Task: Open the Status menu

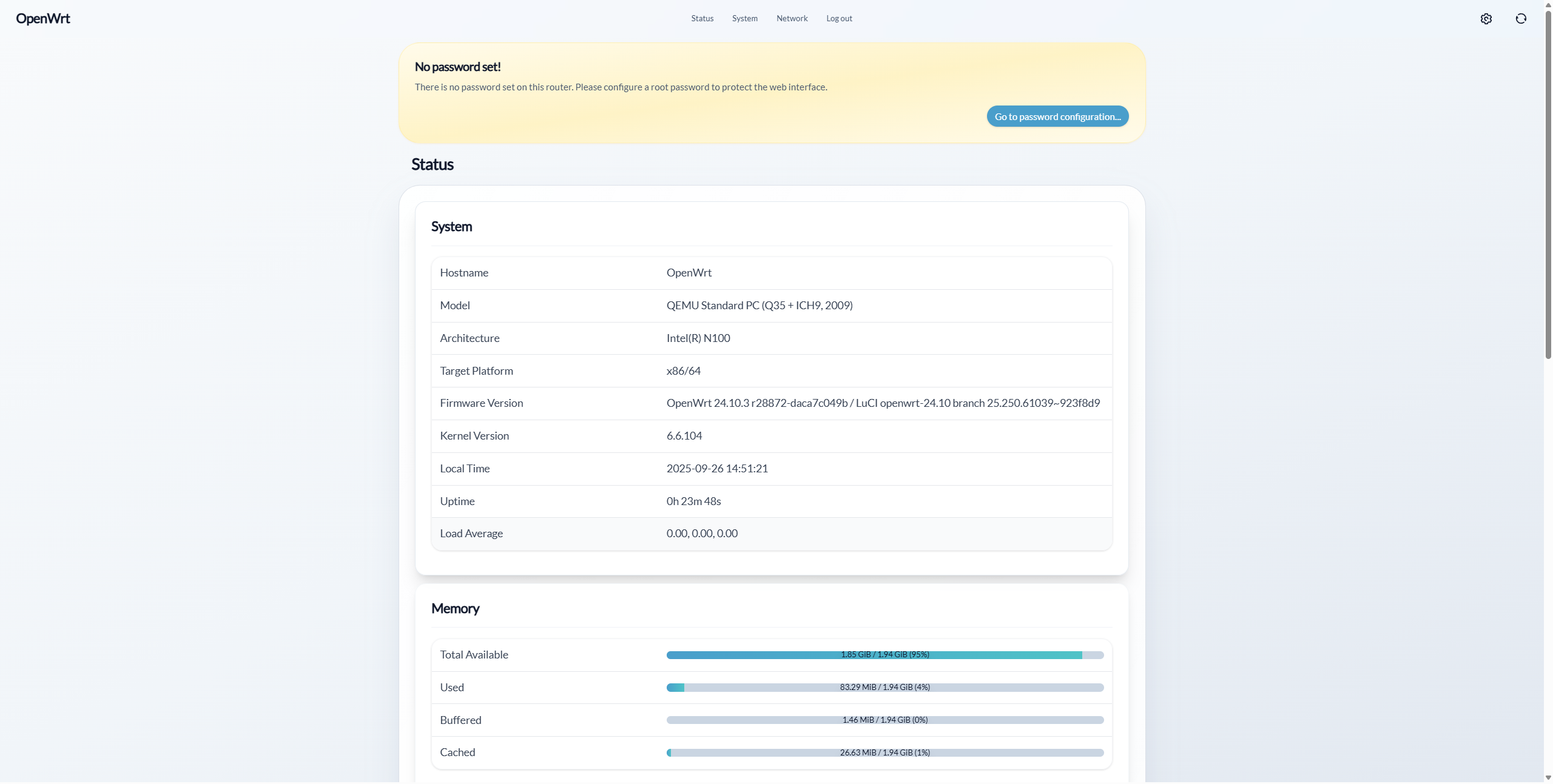Action: tap(702, 19)
